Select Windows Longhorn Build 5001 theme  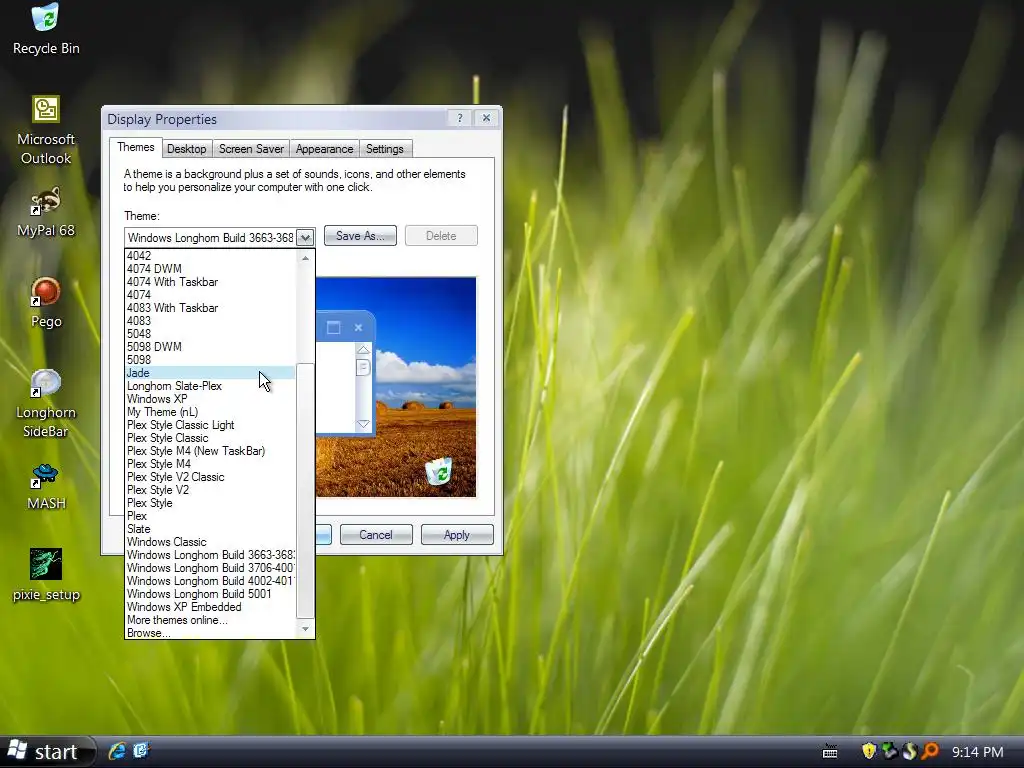[210, 594]
